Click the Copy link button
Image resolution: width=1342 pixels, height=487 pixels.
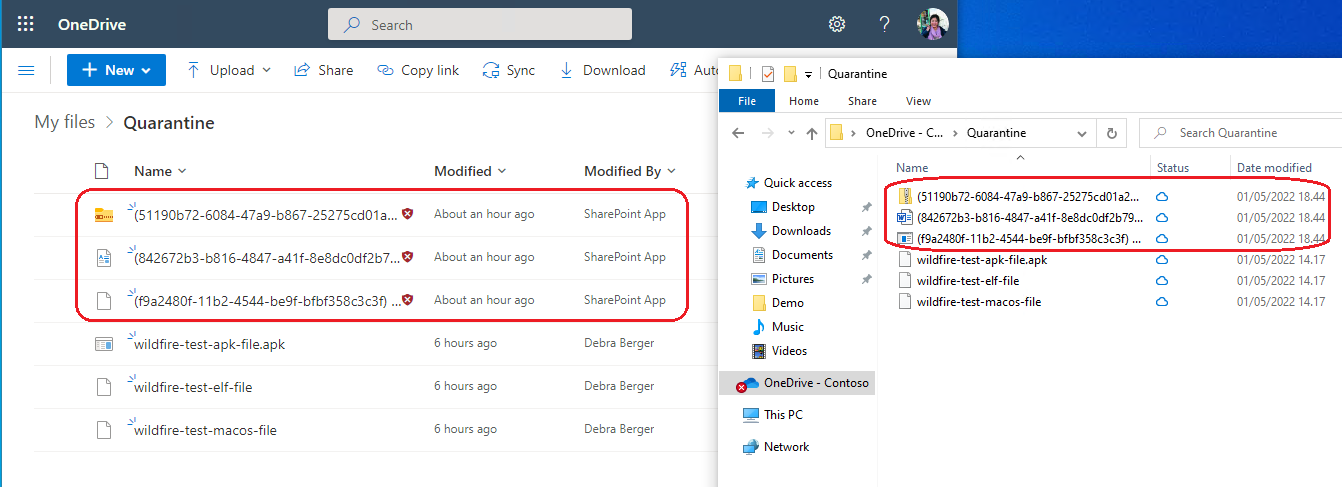[418, 70]
